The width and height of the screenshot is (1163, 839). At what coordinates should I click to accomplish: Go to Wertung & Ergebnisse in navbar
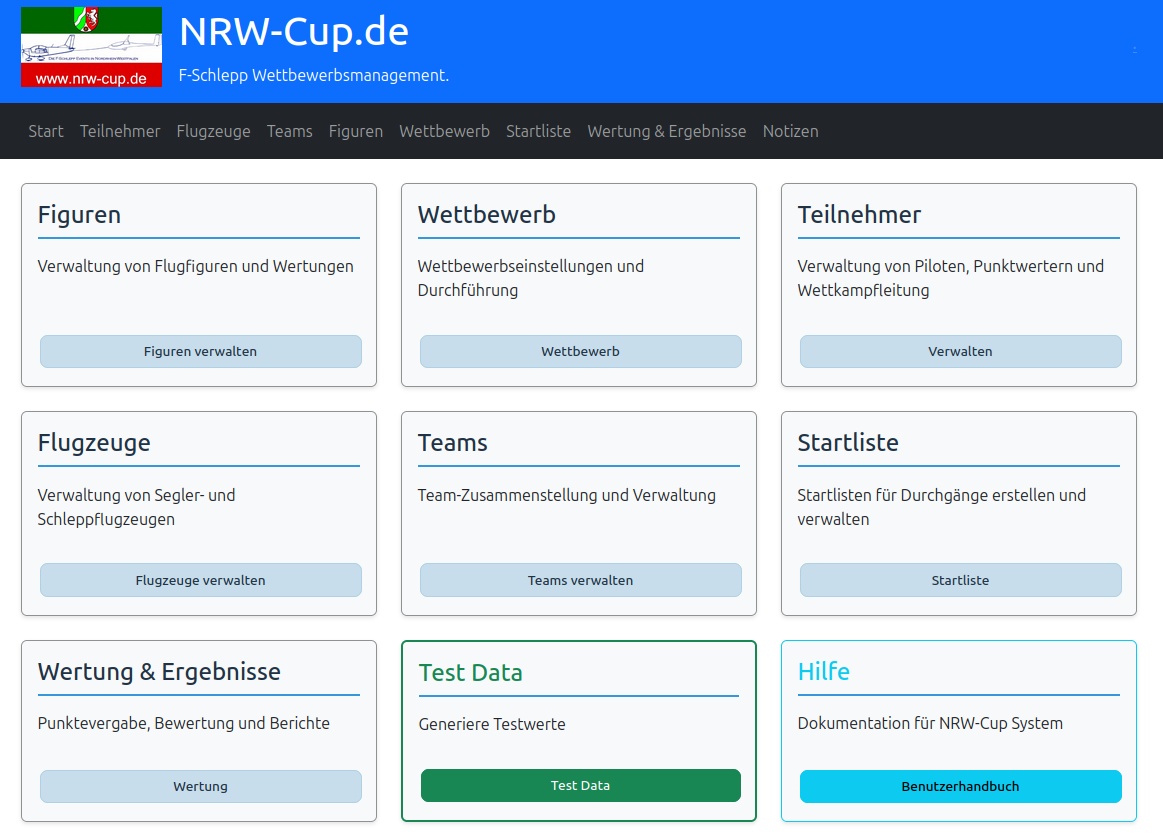pyautogui.click(x=667, y=131)
